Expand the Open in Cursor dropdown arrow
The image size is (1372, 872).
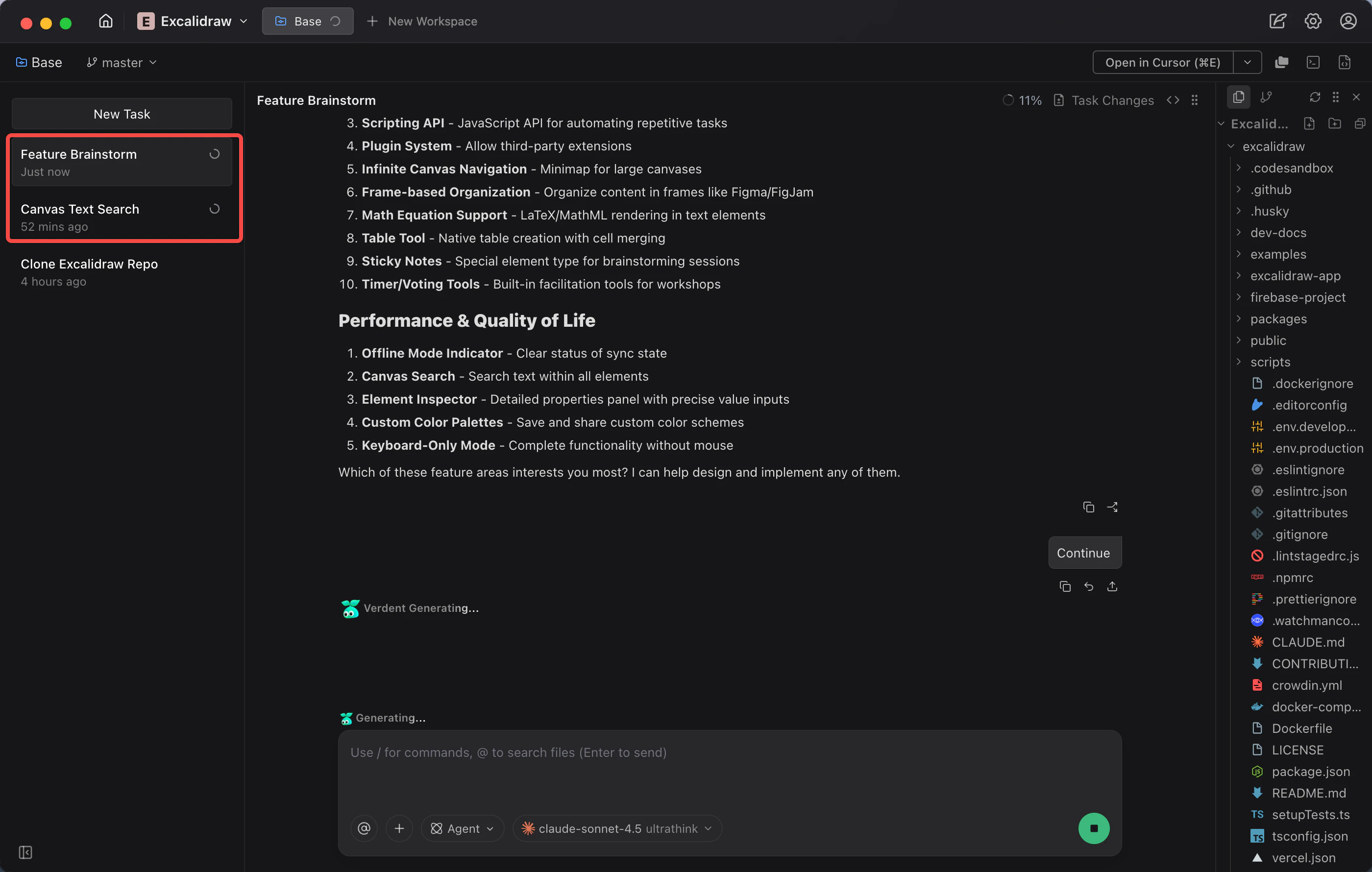click(x=1247, y=62)
